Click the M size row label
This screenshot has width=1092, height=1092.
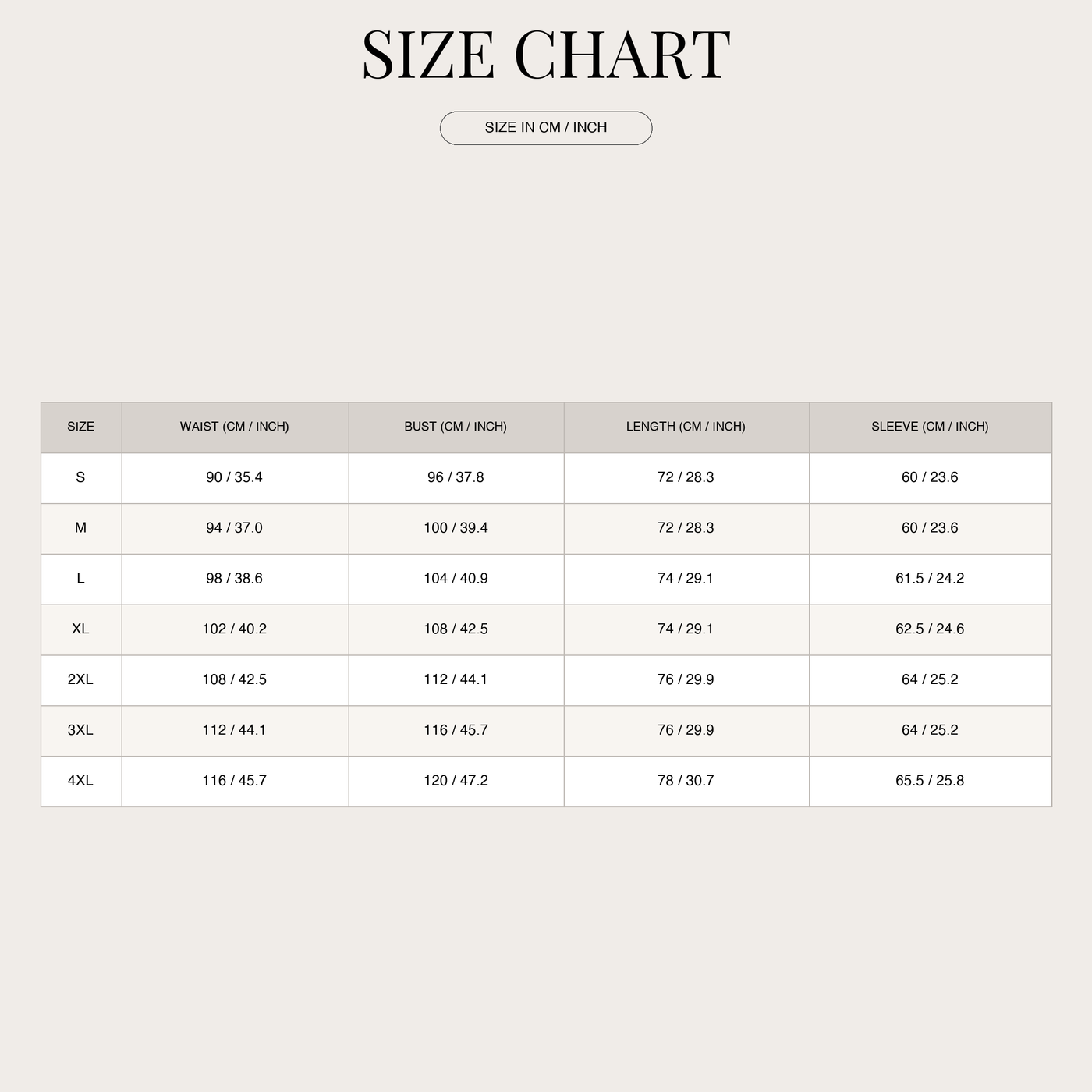[80, 528]
